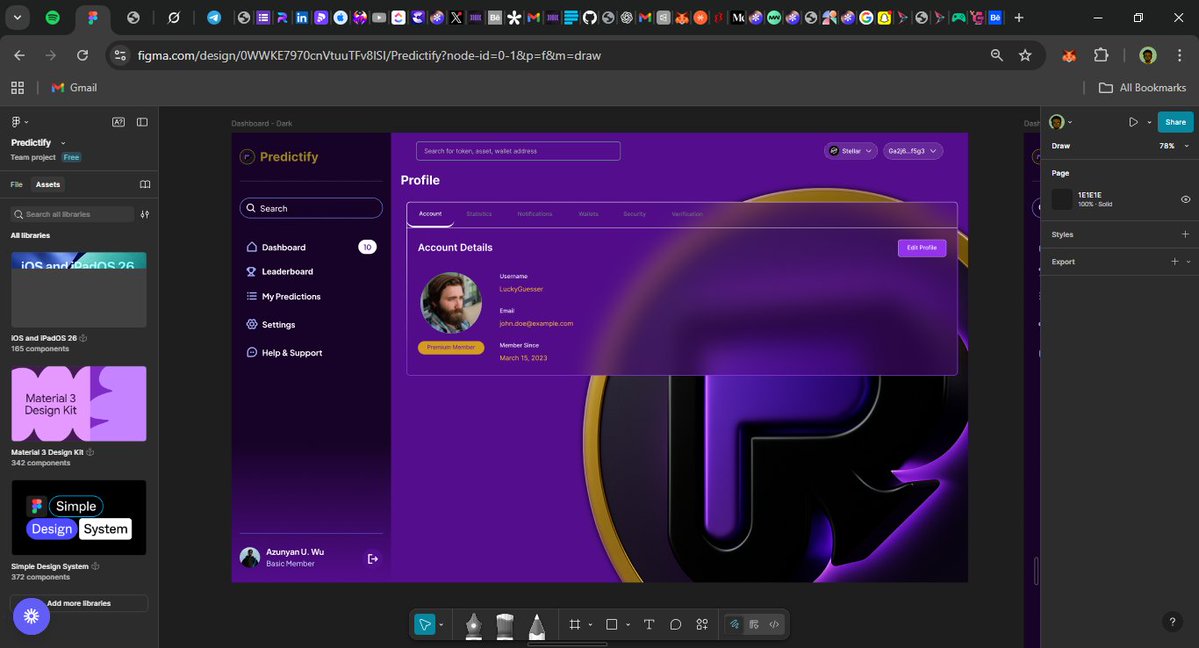
Task: Open the user avatar dropdown in Figma panel
Action: click(x=1061, y=122)
